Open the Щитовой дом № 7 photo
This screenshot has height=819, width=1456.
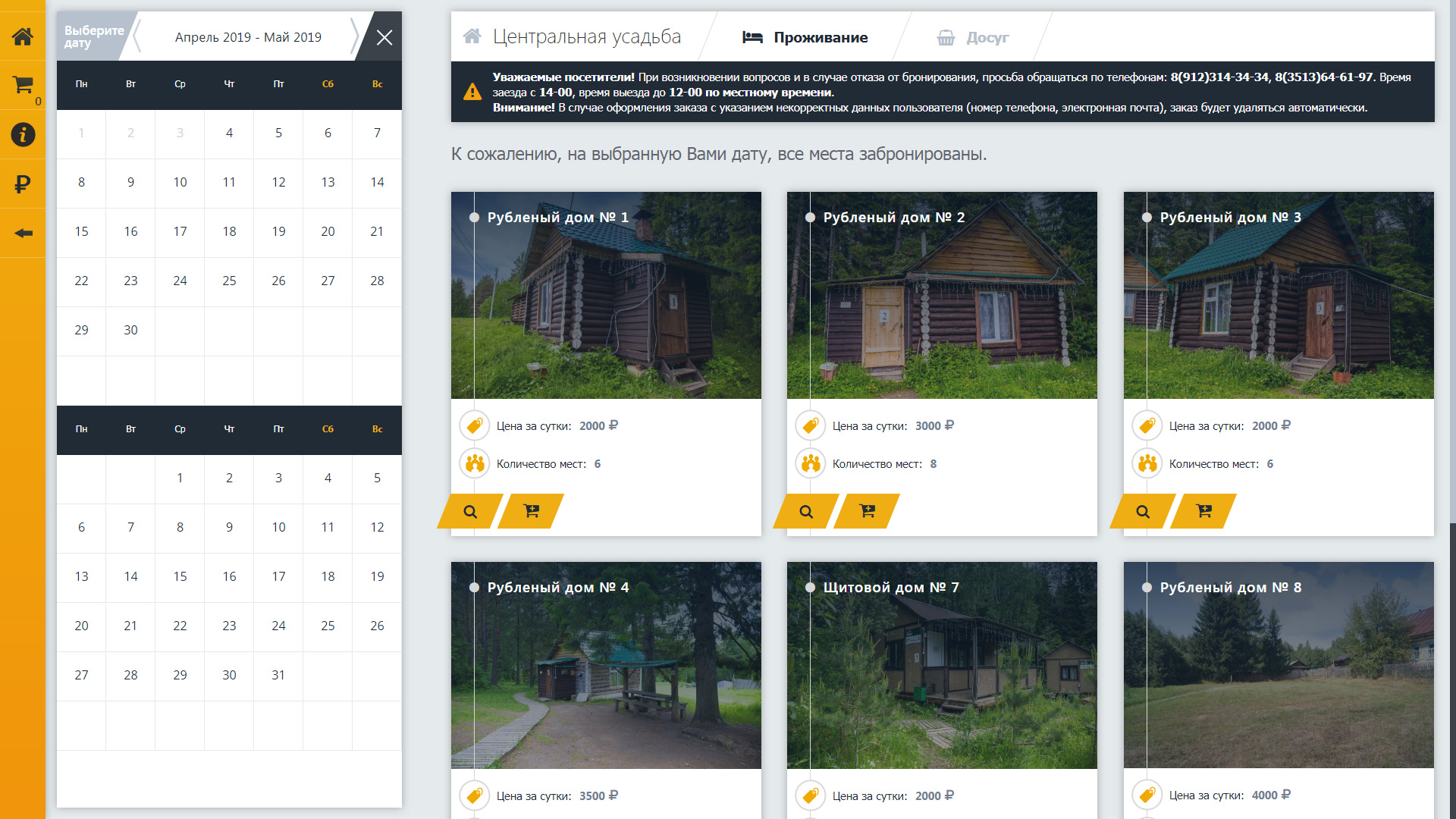click(x=942, y=675)
